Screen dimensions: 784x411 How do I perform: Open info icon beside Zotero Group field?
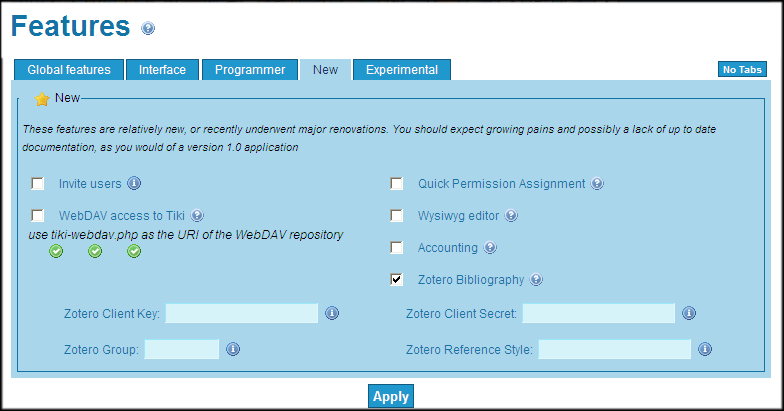coord(233,349)
